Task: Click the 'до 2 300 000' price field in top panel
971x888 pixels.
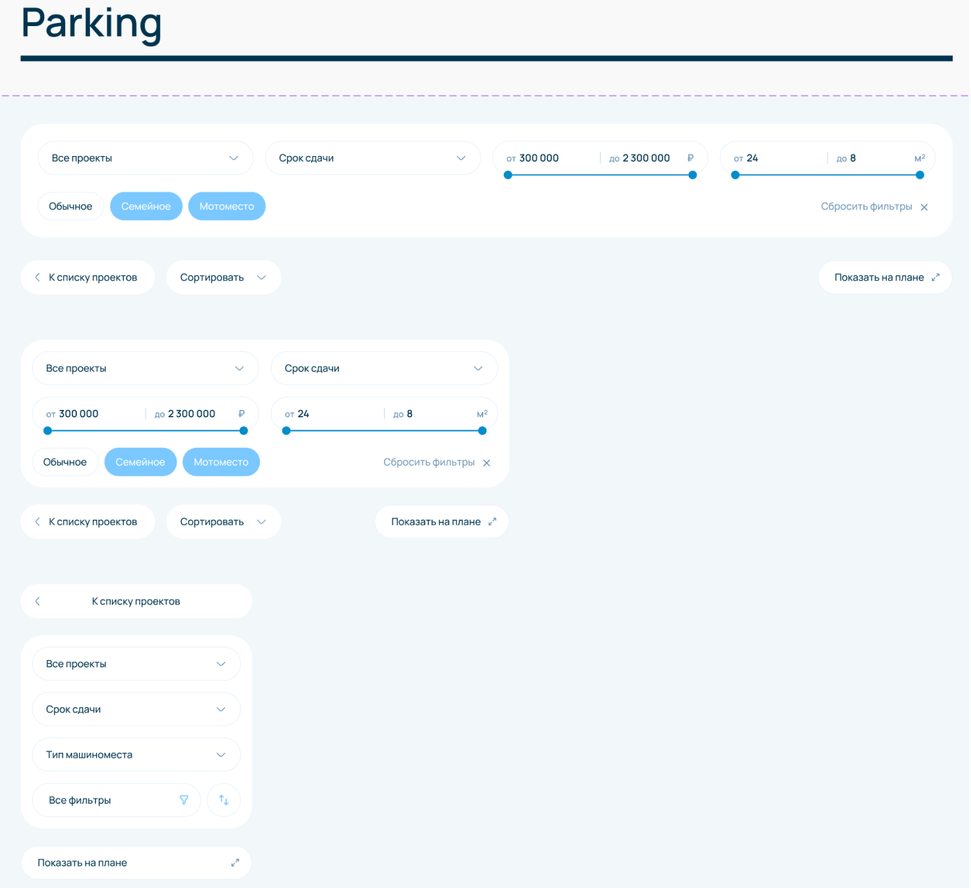Action: (x=640, y=158)
